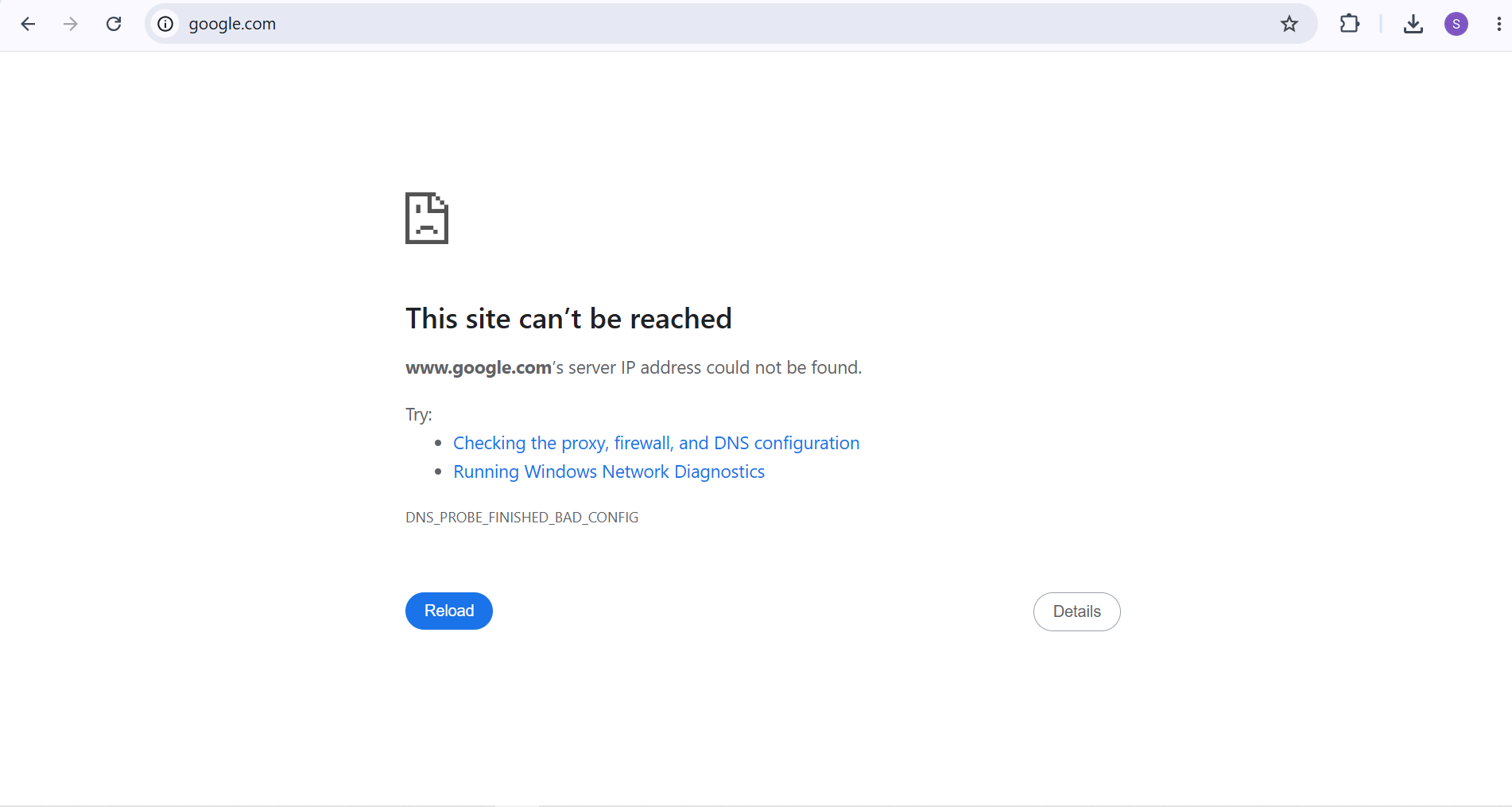Click the 'Try:' label text
The width and height of the screenshot is (1512, 807).
point(419,414)
